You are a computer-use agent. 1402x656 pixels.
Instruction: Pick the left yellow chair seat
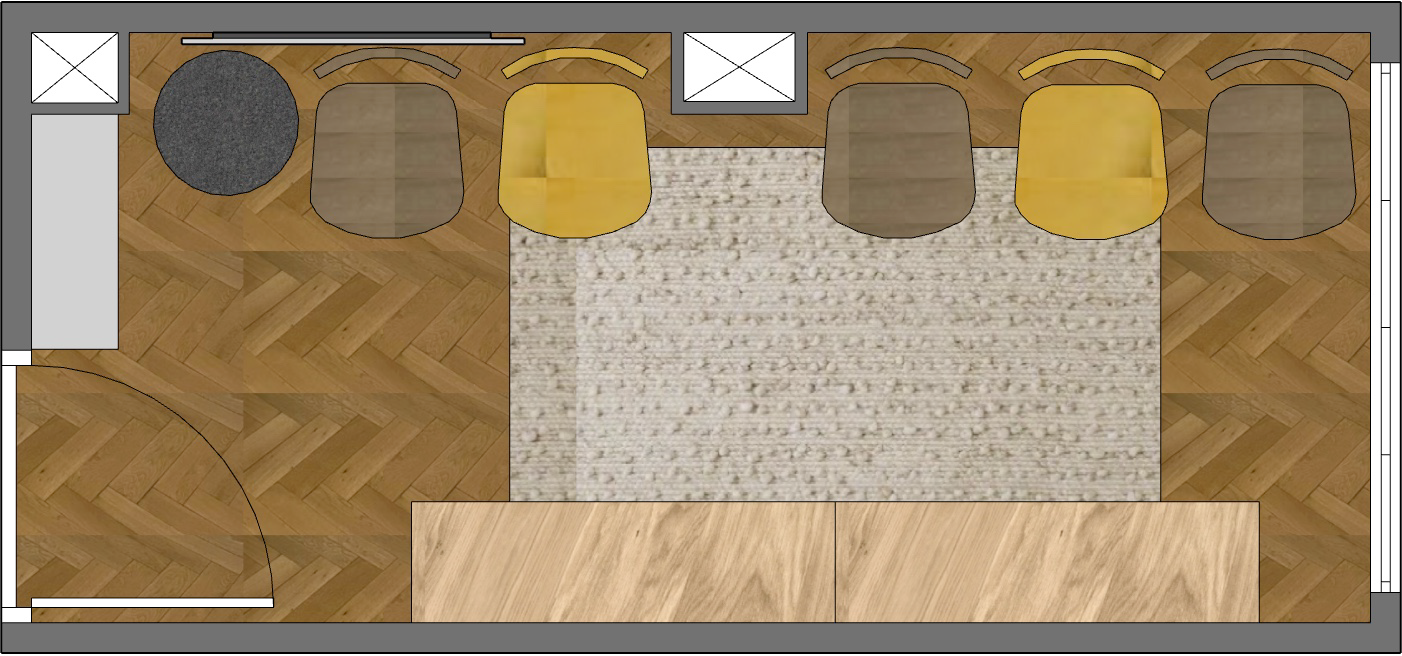click(x=573, y=160)
